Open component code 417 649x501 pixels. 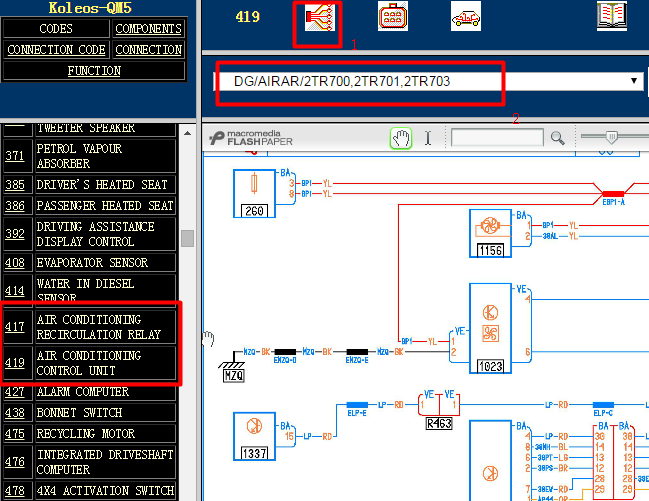tap(15, 327)
